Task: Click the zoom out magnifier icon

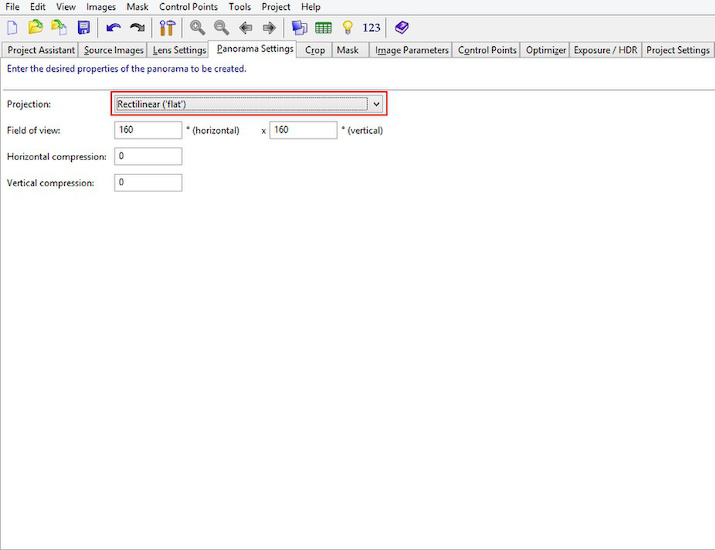Action: tap(221, 28)
